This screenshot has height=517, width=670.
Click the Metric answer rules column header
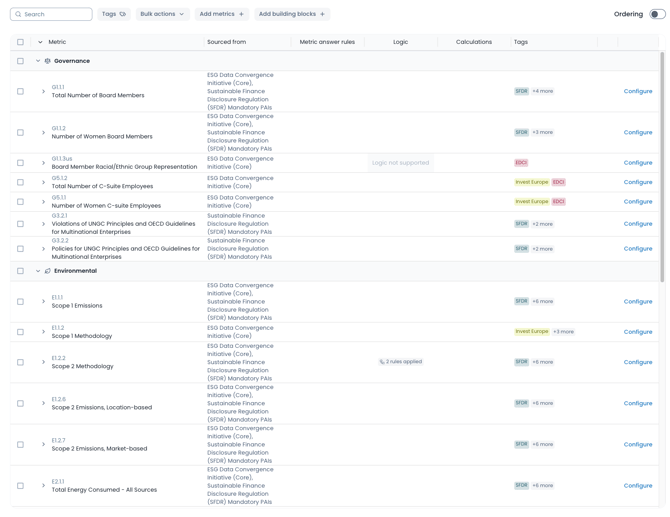327,42
